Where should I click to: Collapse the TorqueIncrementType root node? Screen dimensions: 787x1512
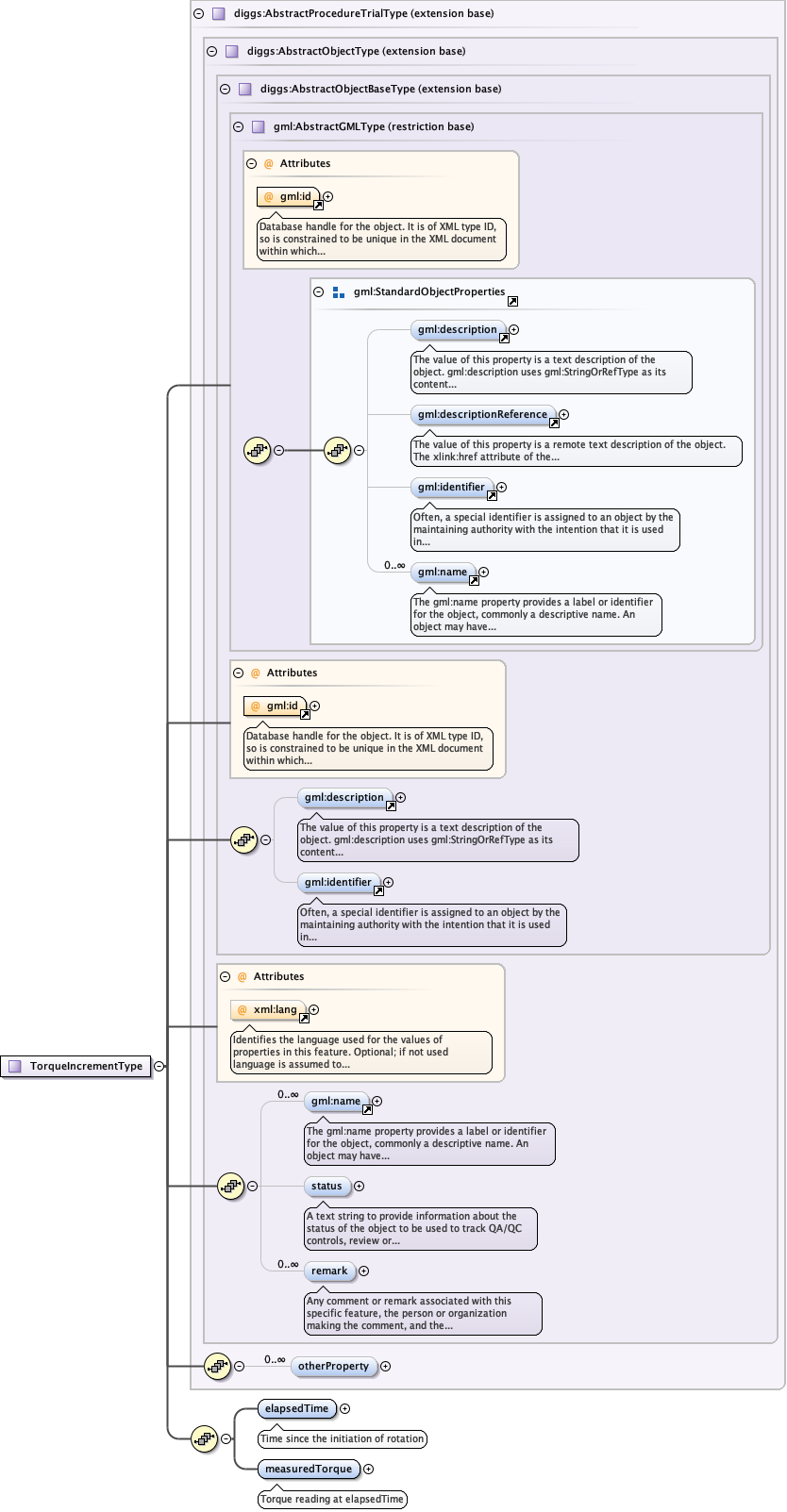click(x=159, y=1067)
